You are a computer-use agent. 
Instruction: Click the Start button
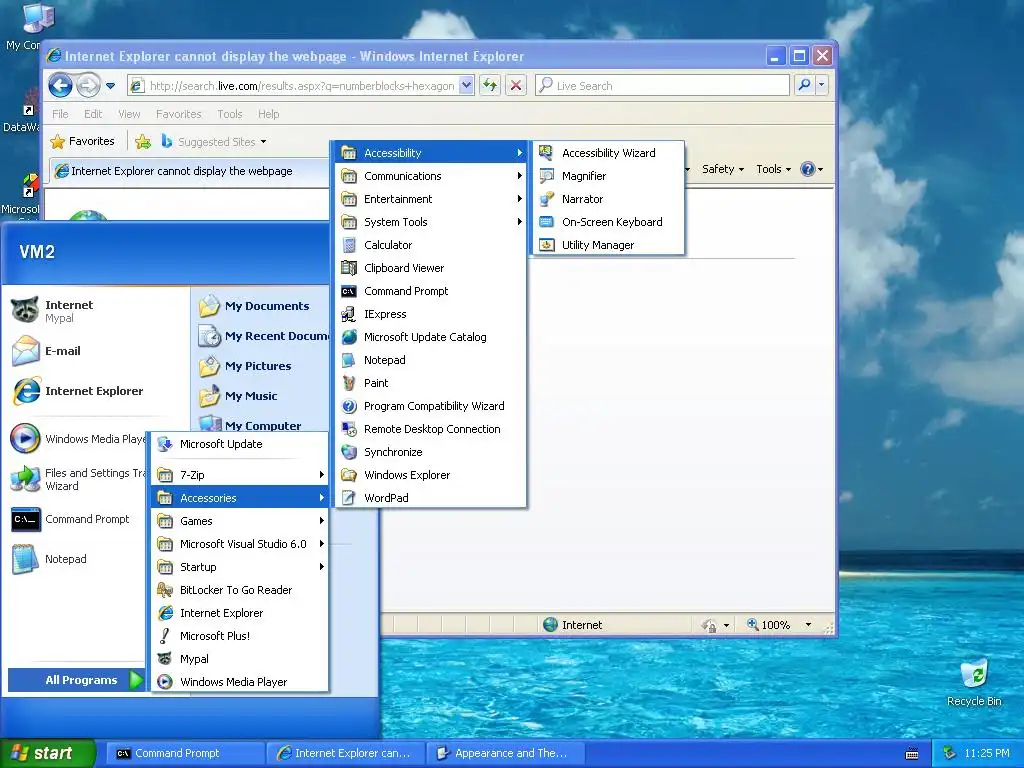[x=47, y=753]
